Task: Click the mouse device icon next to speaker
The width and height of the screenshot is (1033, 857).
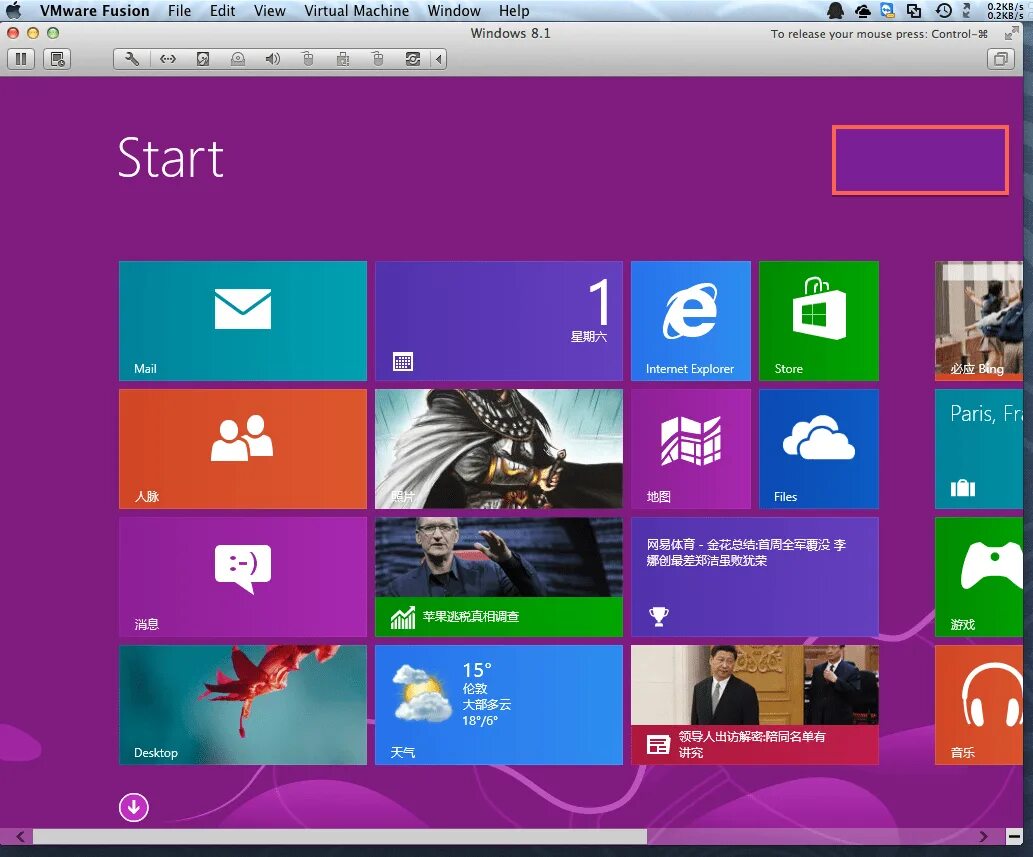Action: [308, 59]
